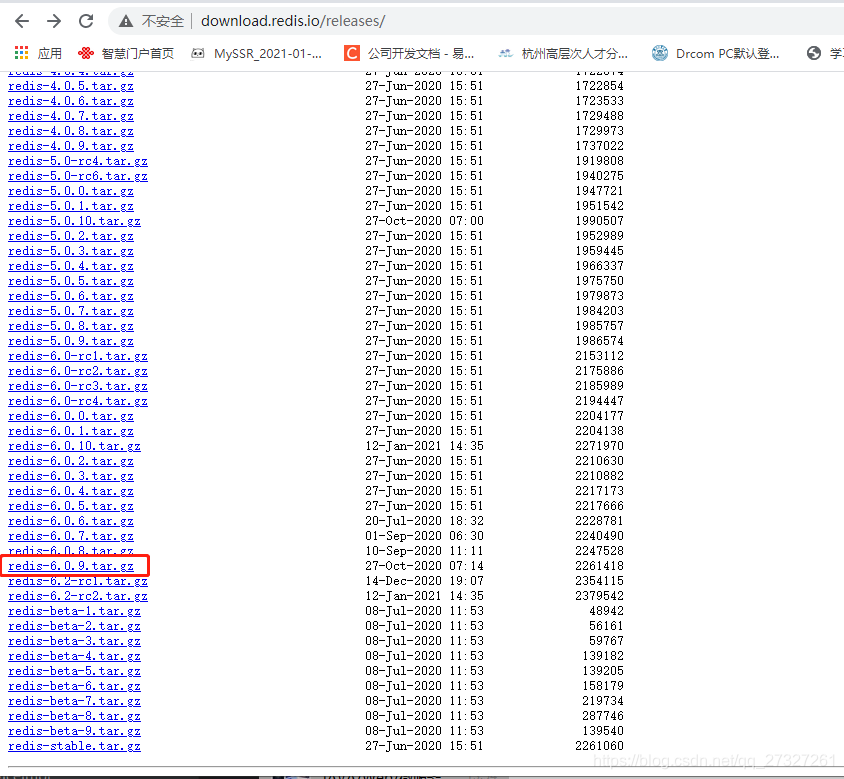The image size is (844, 779).
Task: Download redis-5.0-rc4.tar.gz
Action: [78, 161]
